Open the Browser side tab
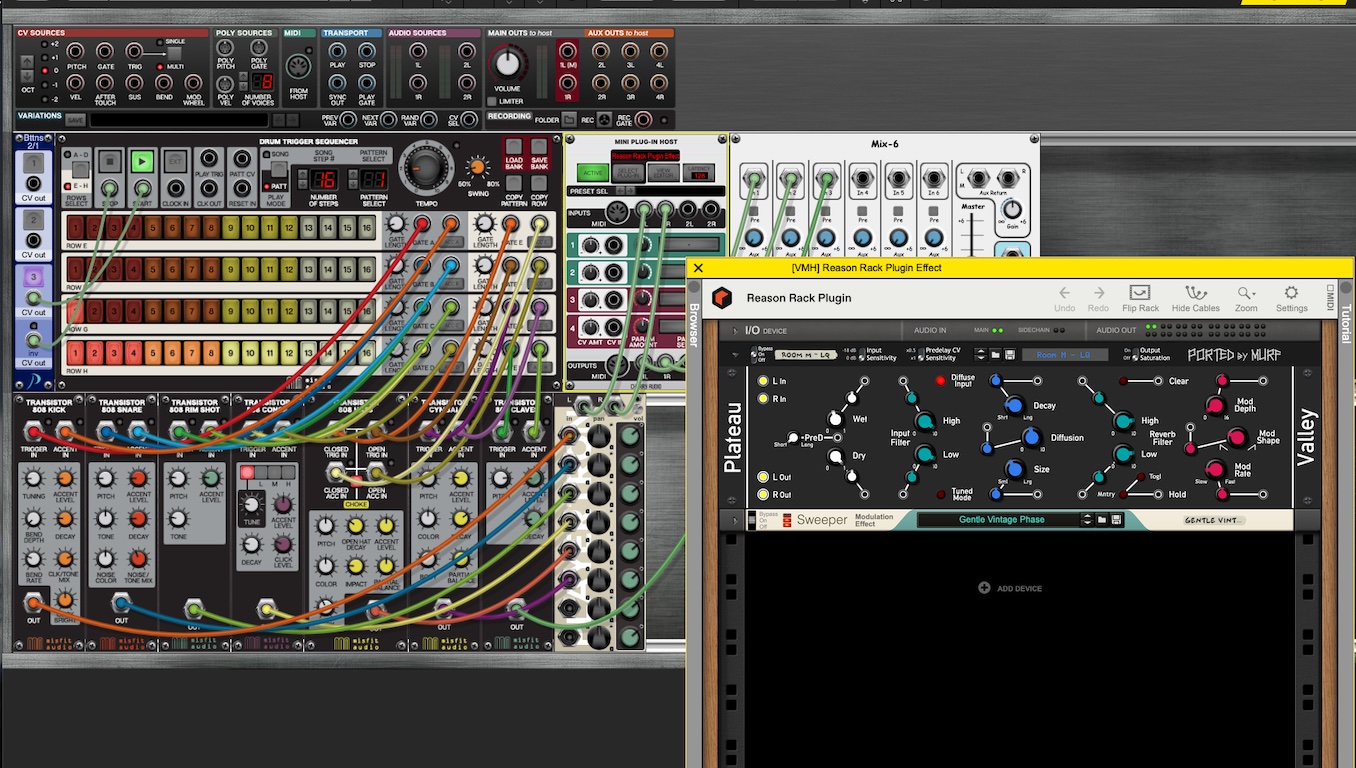Image resolution: width=1356 pixels, height=768 pixels. [694, 324]
